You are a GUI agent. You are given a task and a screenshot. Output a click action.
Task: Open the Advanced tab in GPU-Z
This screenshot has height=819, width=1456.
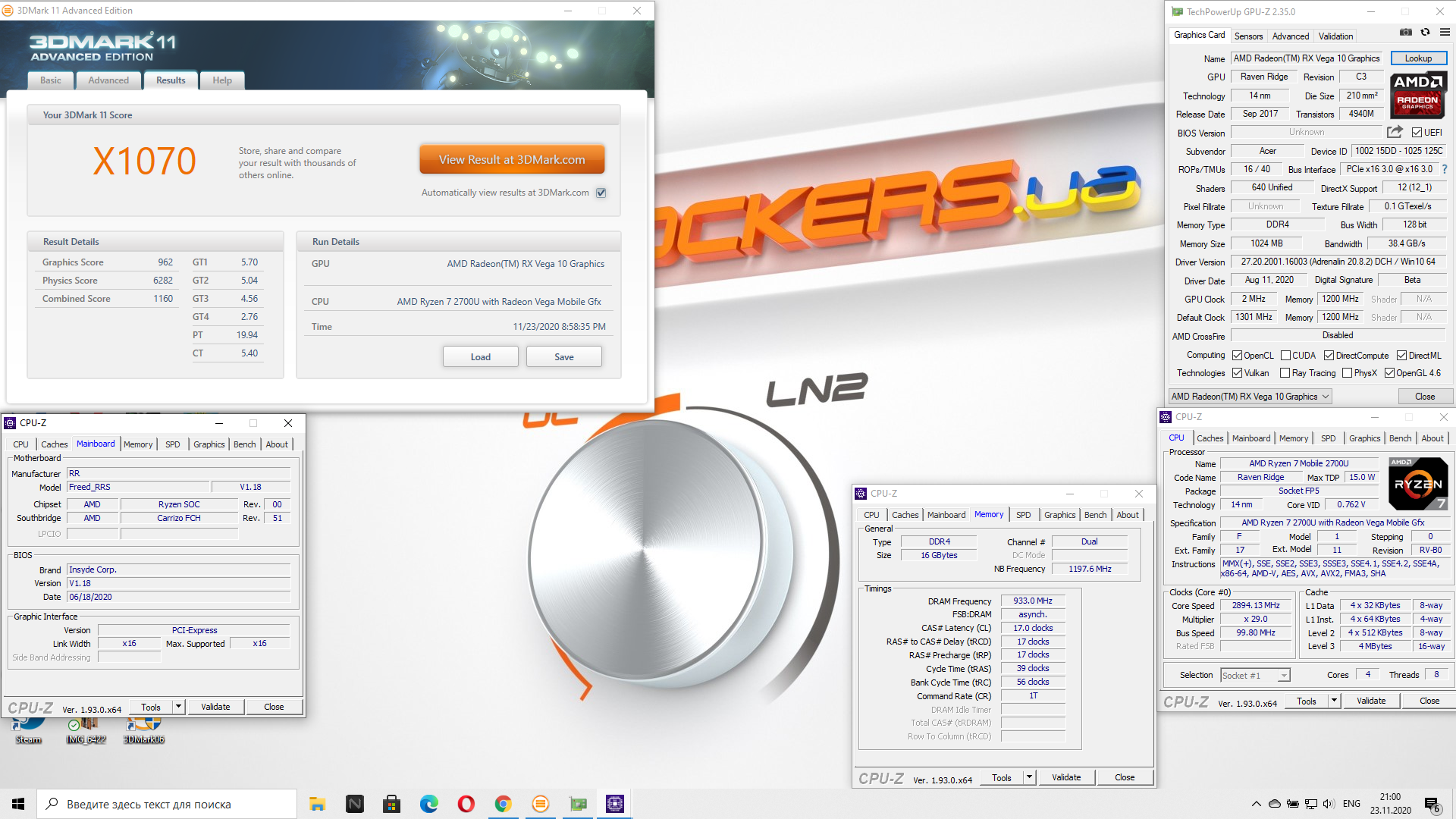[1291, 36]
